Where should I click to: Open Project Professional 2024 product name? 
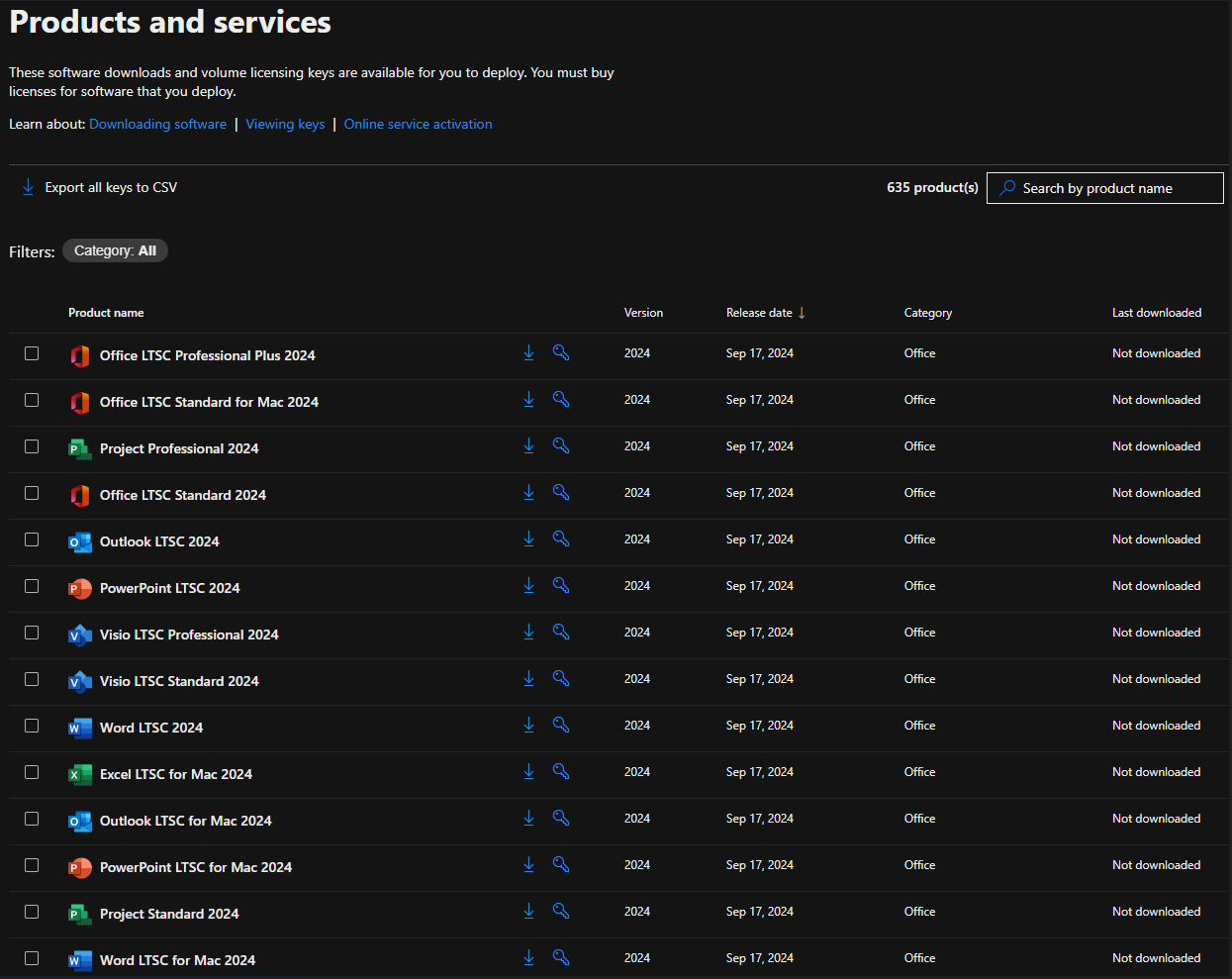pyautogui.click(x=179, y=448)
